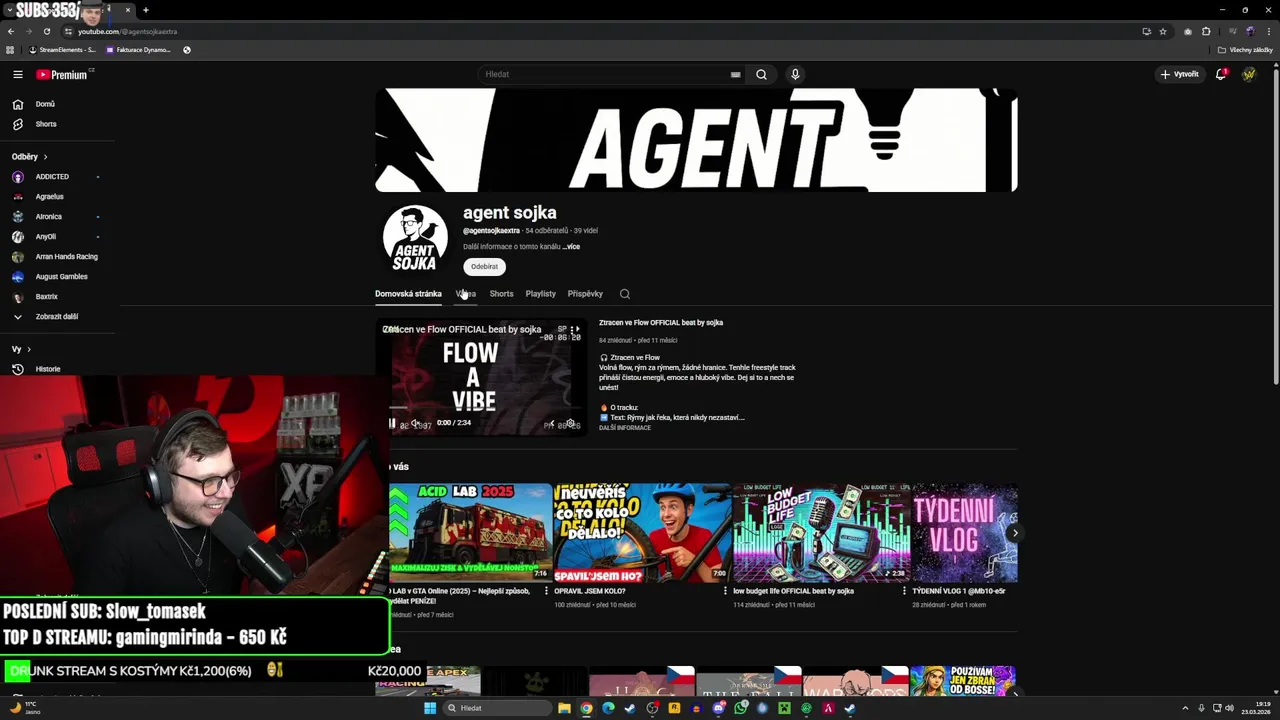Expand the Vy section chevron
The image size is (1280, 720).
(x=29, y=349)
